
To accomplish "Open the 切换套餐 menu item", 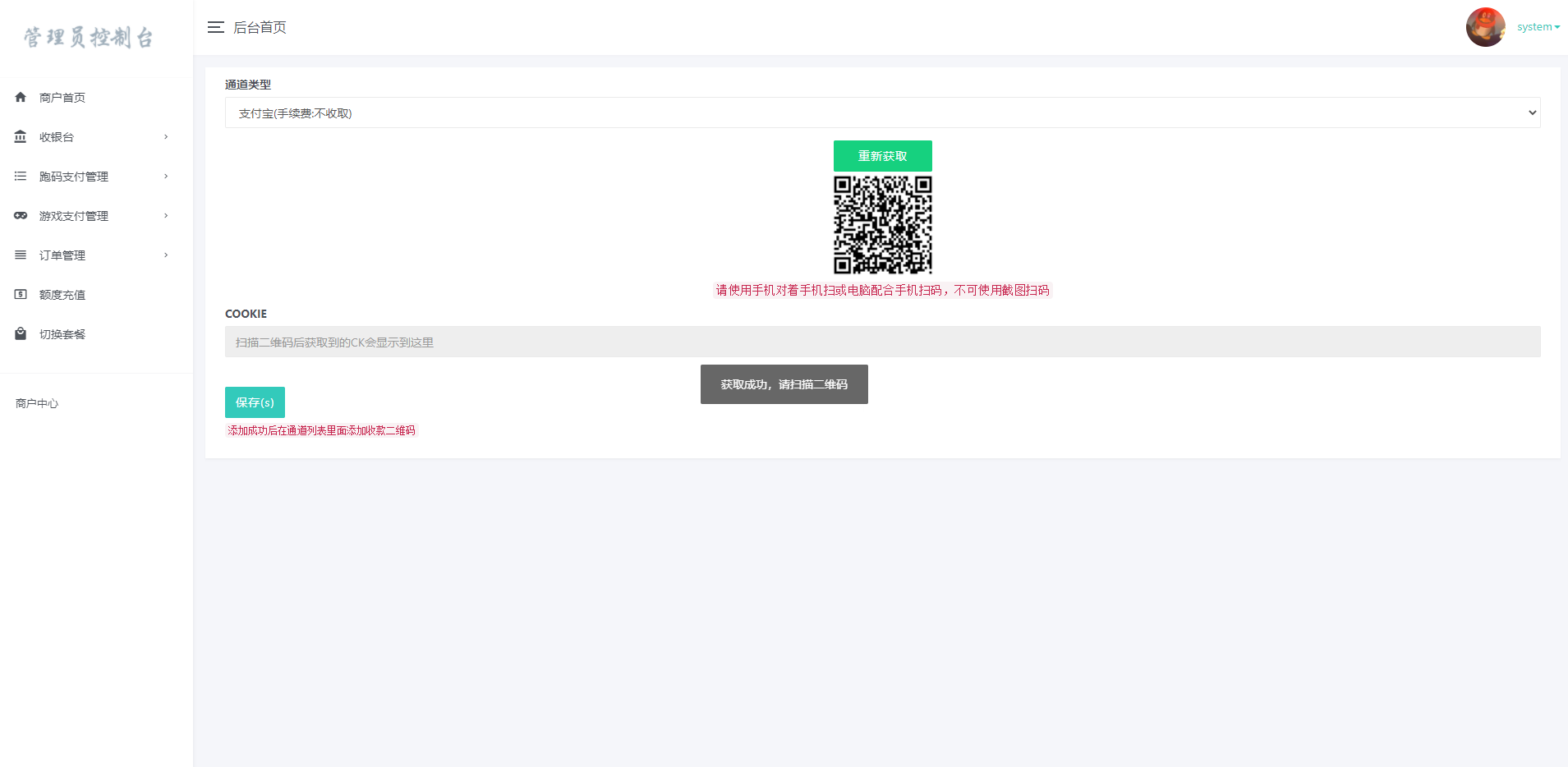I will (62, 334).
